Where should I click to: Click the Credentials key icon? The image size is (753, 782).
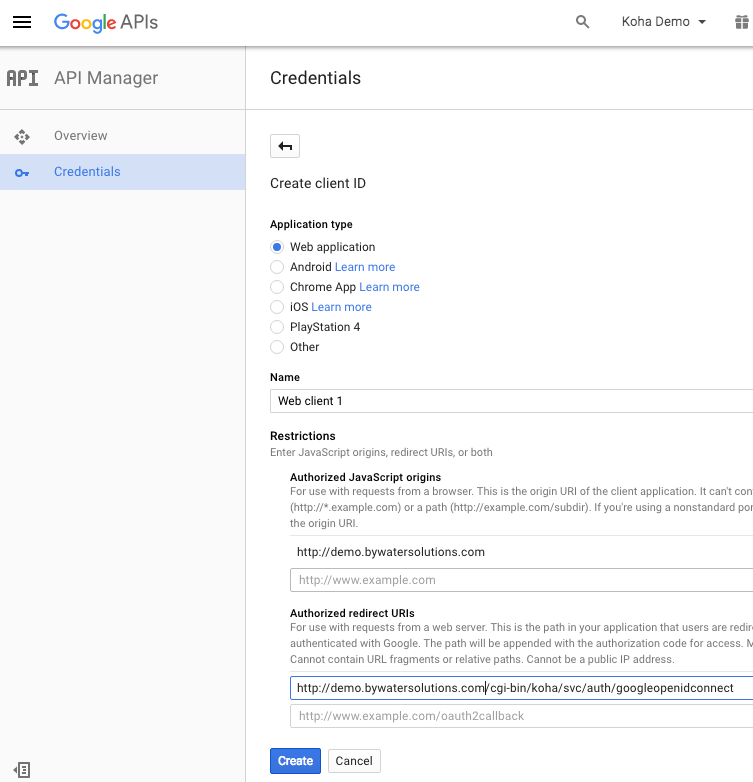point(22,172)
